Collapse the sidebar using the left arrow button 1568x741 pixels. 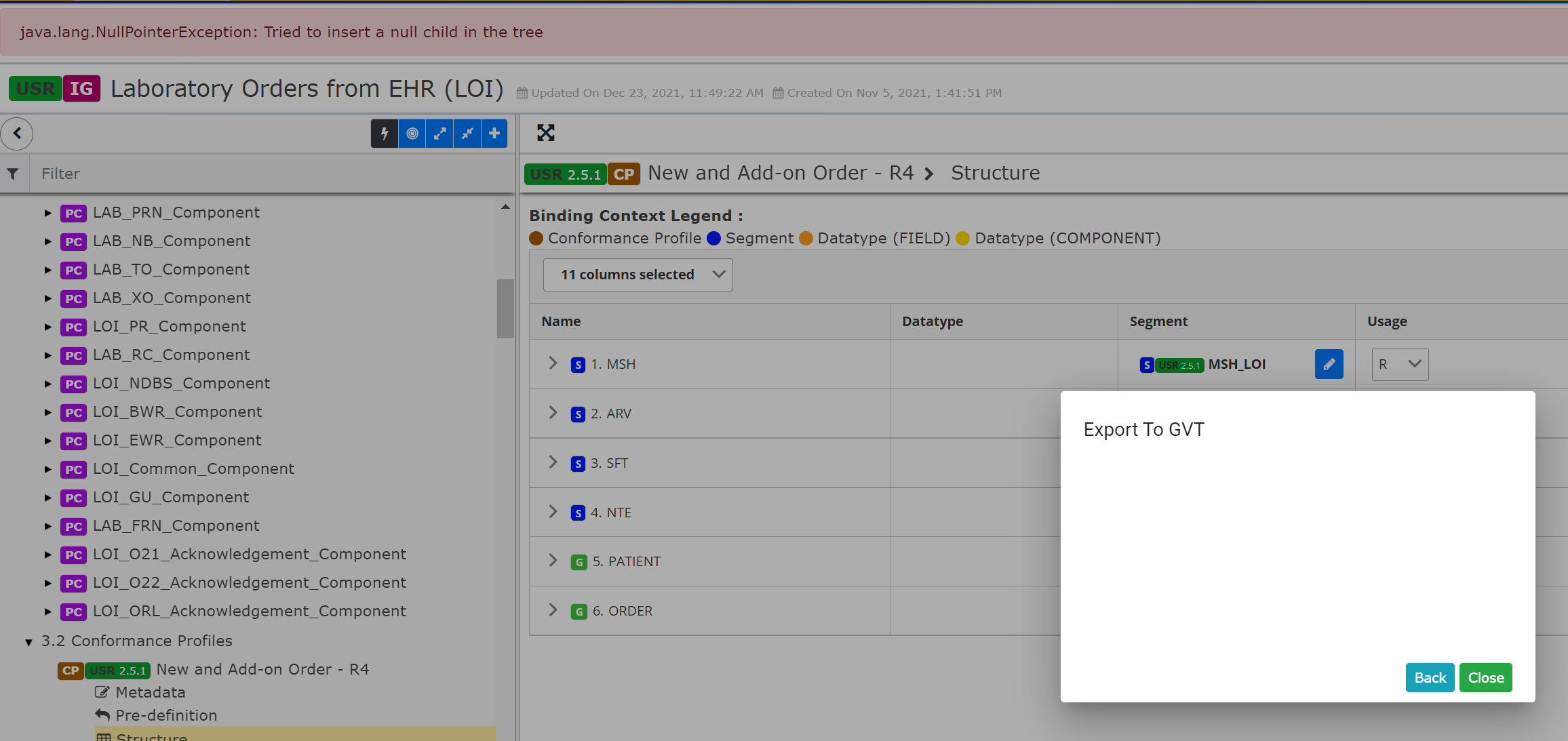[18, 134]
